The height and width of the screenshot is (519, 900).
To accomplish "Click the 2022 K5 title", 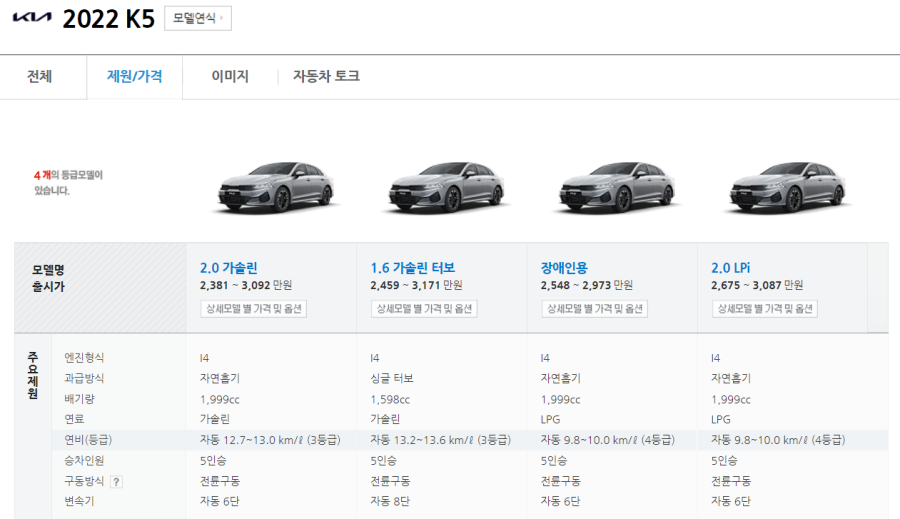I will click(x=108, y=19).
